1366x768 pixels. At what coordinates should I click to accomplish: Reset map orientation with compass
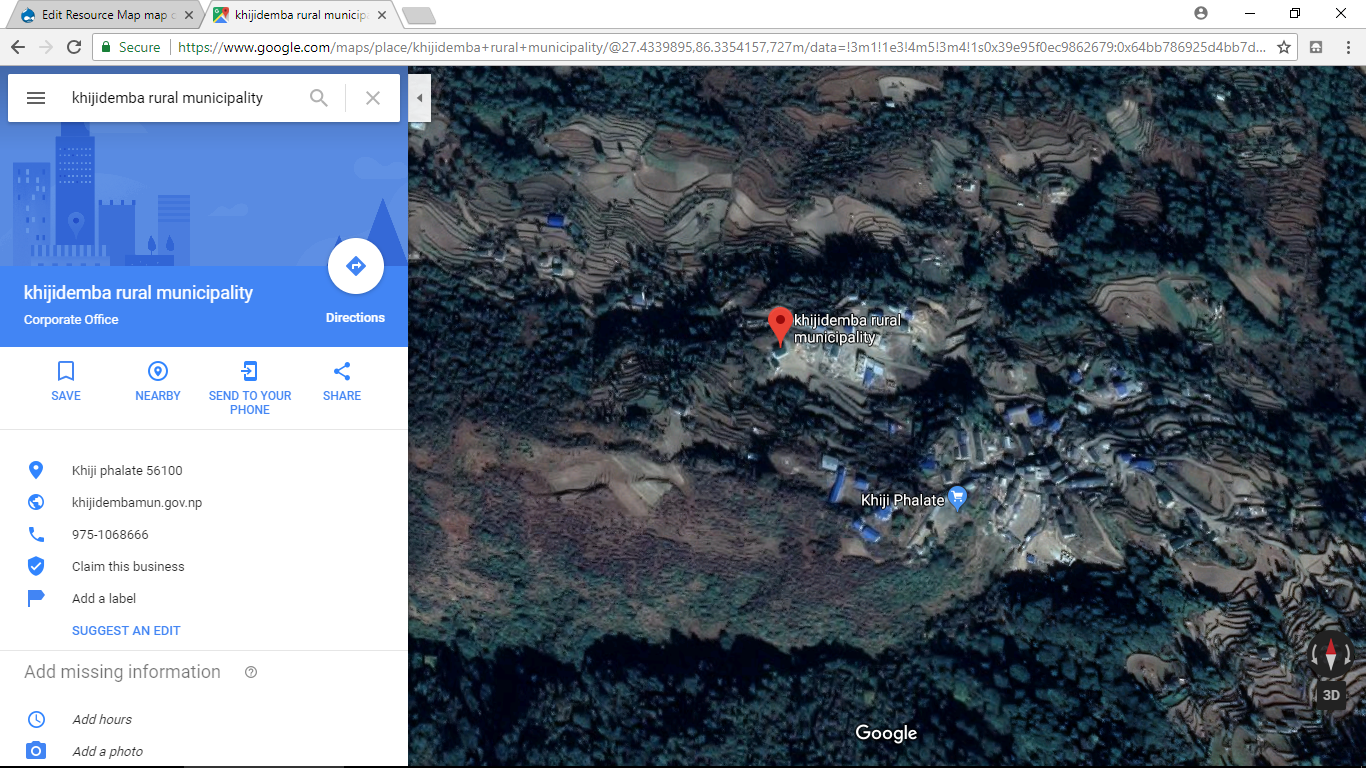1330,655
